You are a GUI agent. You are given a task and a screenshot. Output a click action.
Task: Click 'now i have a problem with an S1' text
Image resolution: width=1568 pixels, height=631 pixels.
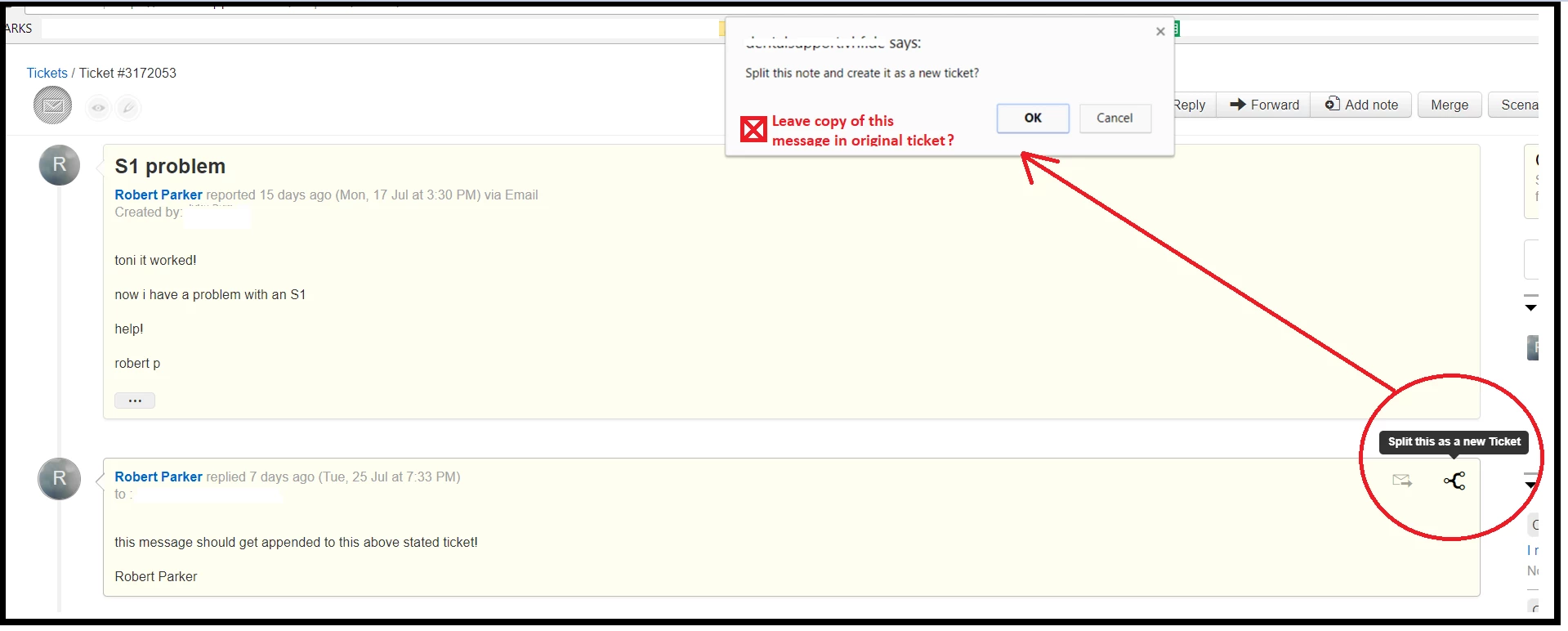[x=210, y=294]
